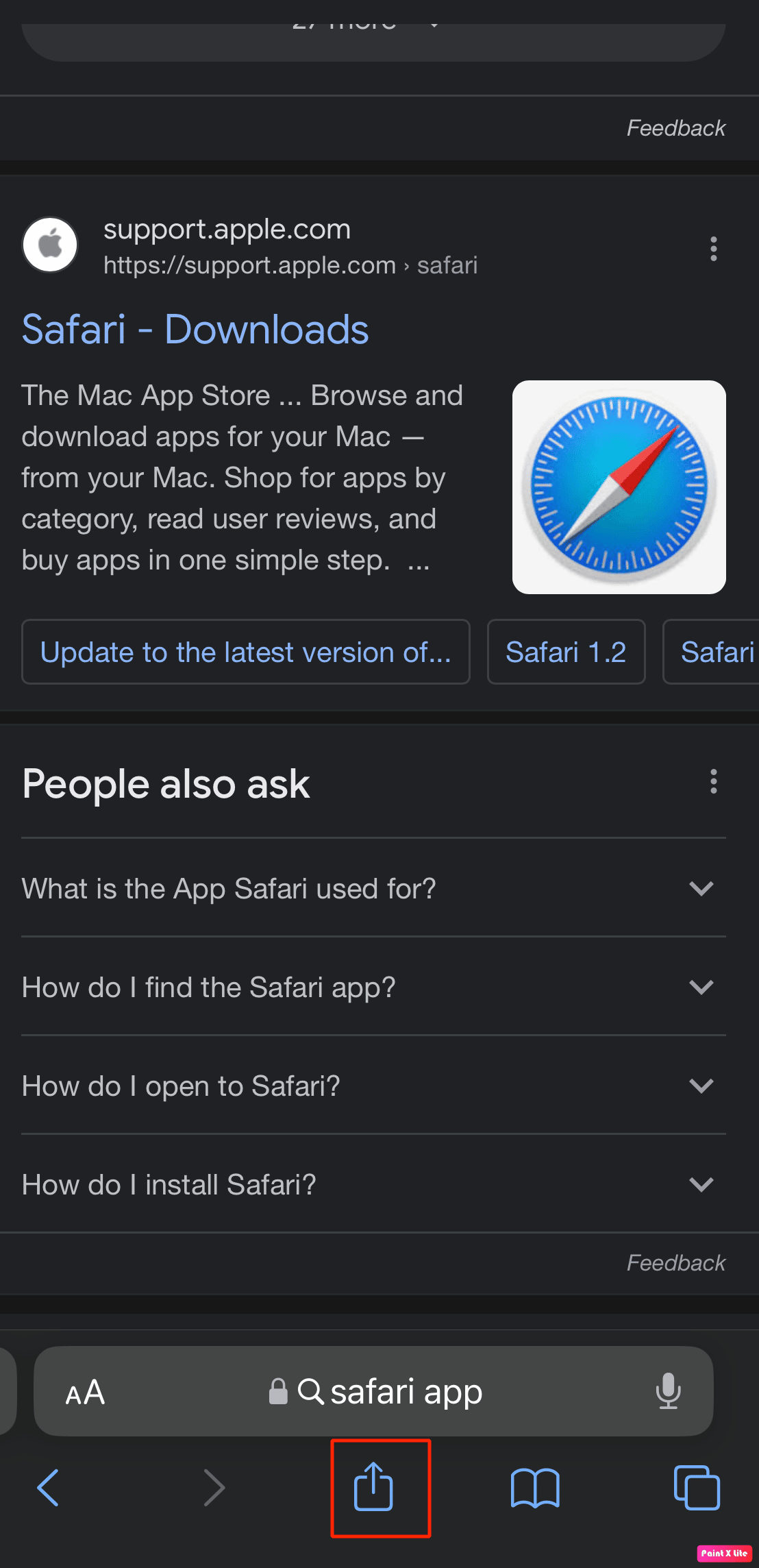Open the "Safari - Downloads" result link
The image size is (759, 1568).
(x=195, y=330)
